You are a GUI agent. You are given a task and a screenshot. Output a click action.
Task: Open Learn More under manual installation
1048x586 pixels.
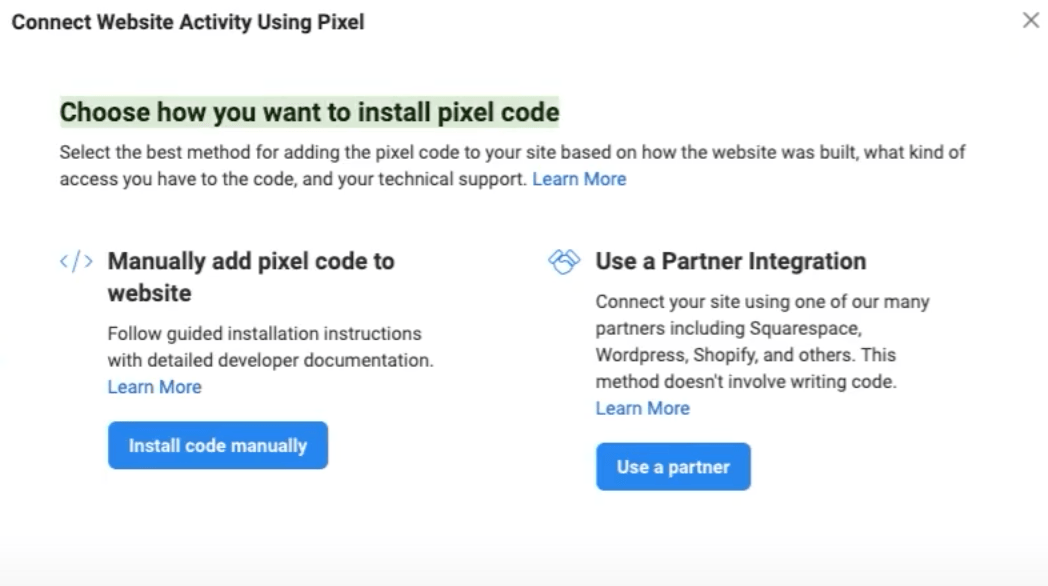(154, 386)
